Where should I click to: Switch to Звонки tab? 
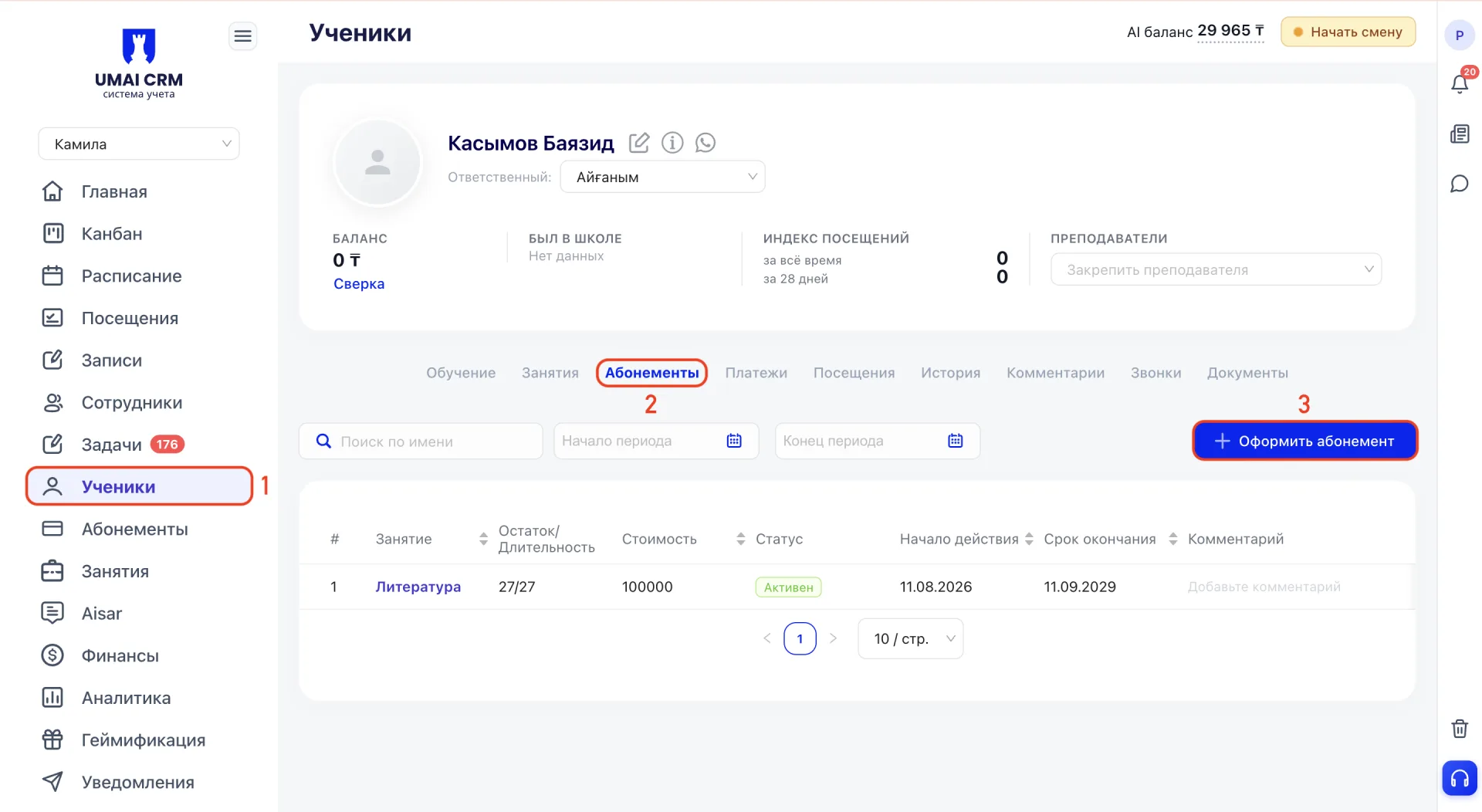coord(1156,373)
